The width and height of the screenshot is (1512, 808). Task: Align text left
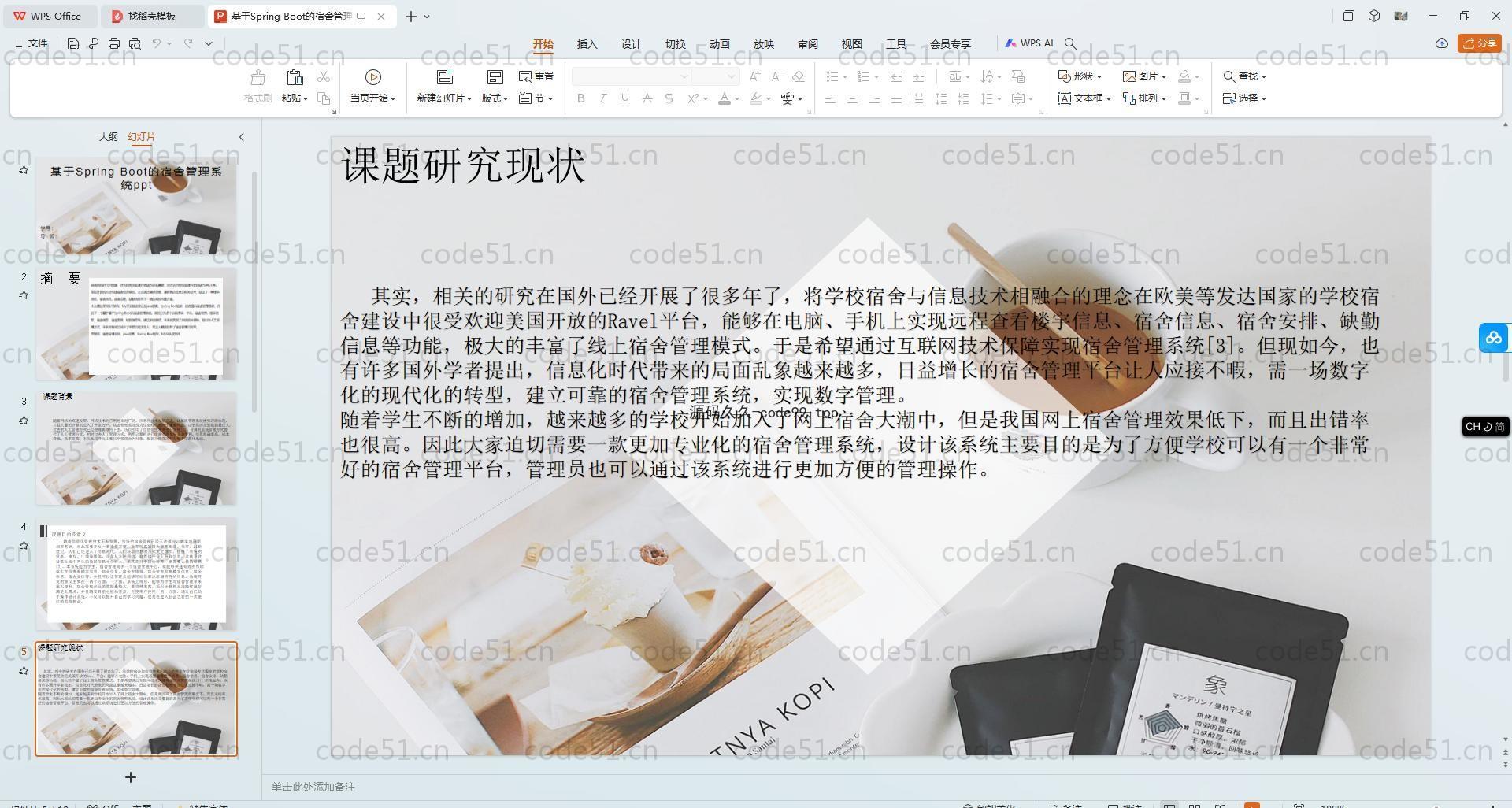pos(830,98)
